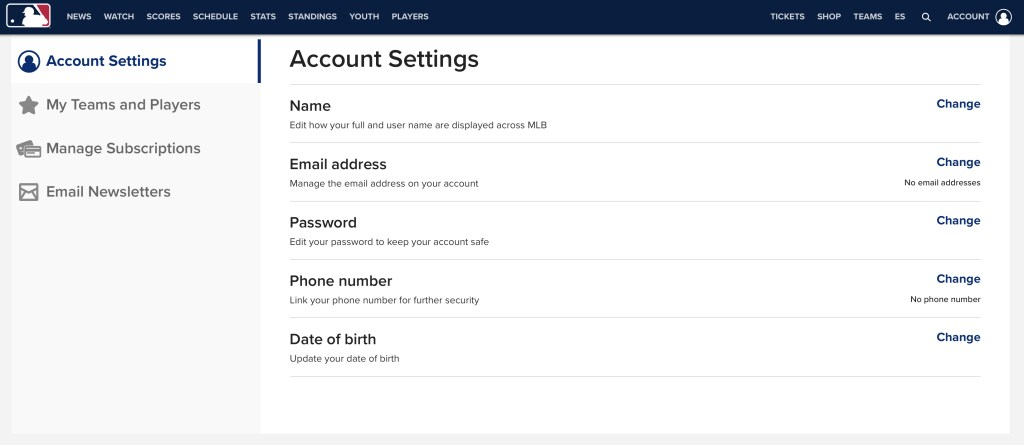Click the 'Phone number' setting title
The width and height of the screenshot is (1024, 445).
pos(341,281)
